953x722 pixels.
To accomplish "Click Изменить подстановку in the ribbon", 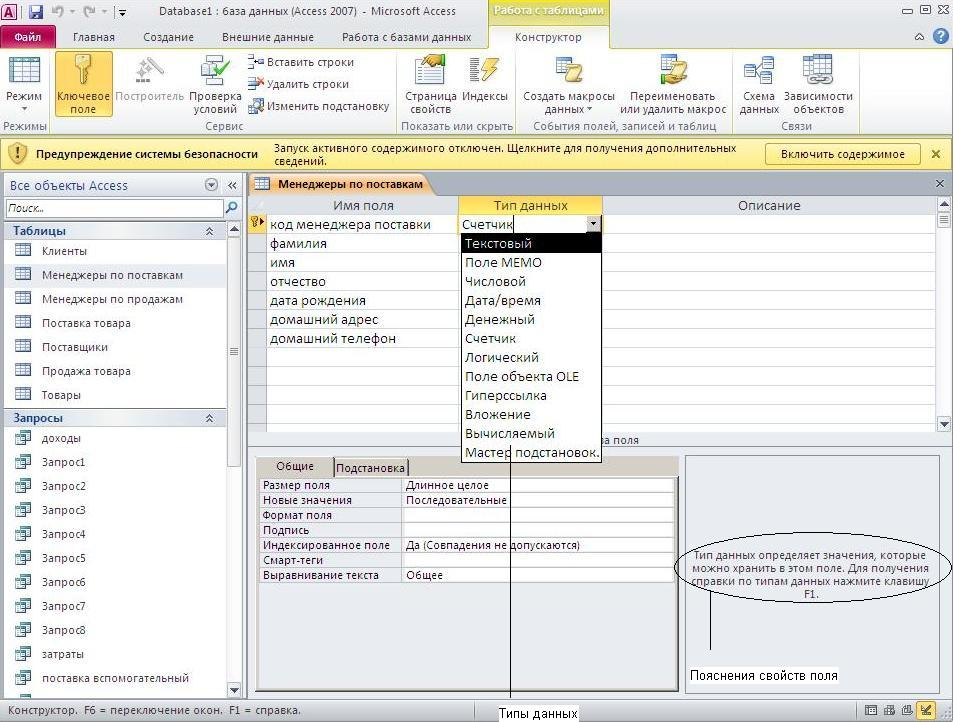I will coord(318,106).
